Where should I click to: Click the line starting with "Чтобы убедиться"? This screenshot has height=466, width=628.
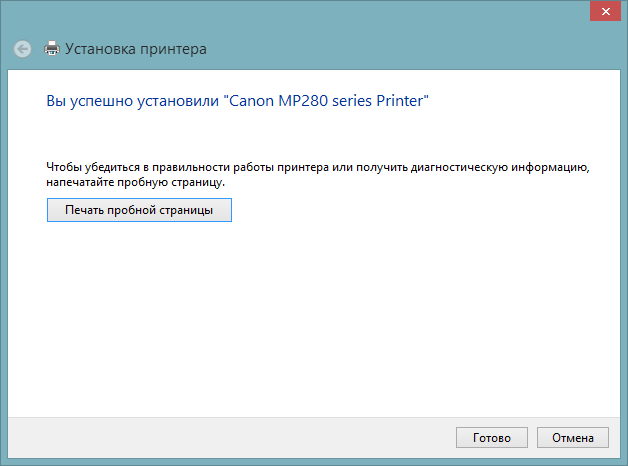318,169
